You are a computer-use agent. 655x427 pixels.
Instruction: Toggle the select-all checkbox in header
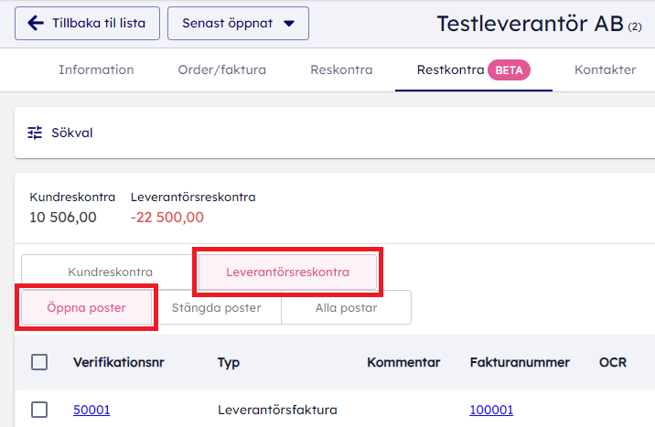click(39, 362)
